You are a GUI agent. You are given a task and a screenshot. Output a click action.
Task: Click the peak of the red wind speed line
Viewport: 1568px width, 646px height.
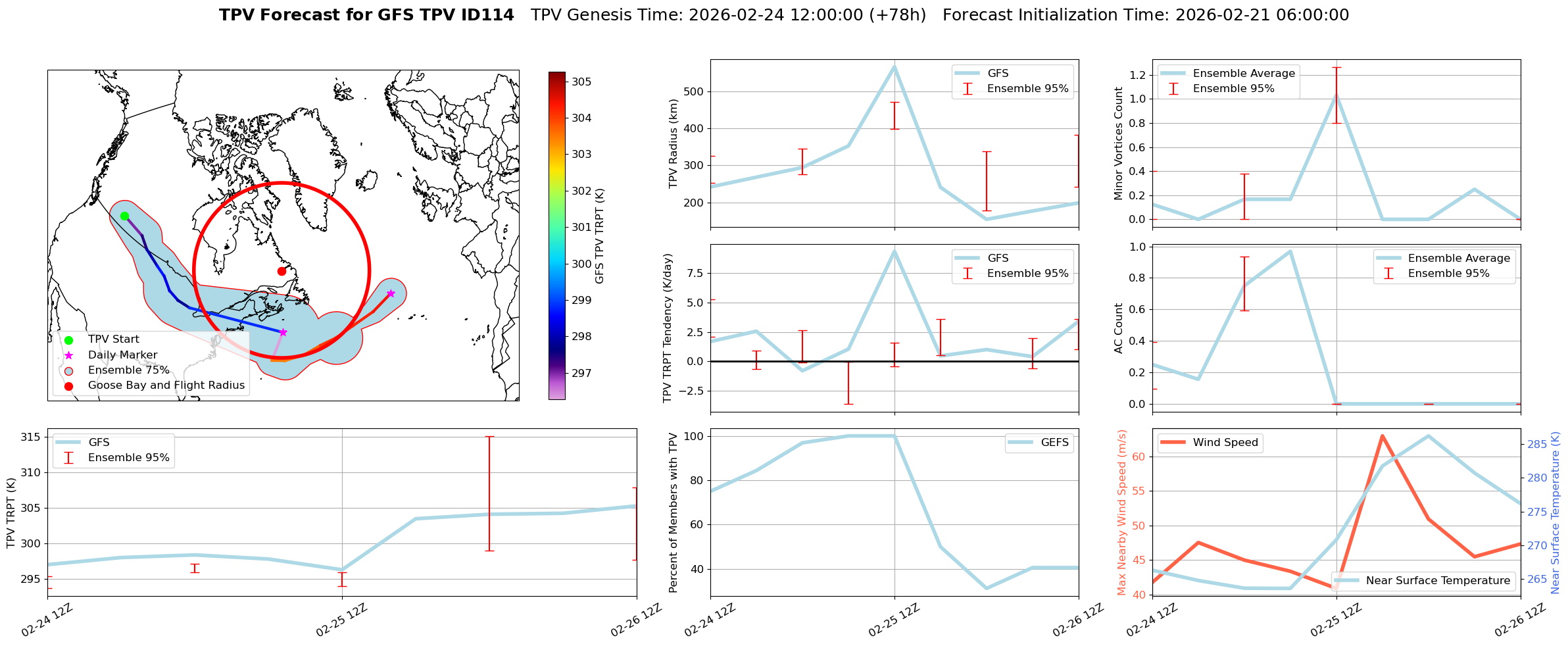click(x=1382, y=435)
